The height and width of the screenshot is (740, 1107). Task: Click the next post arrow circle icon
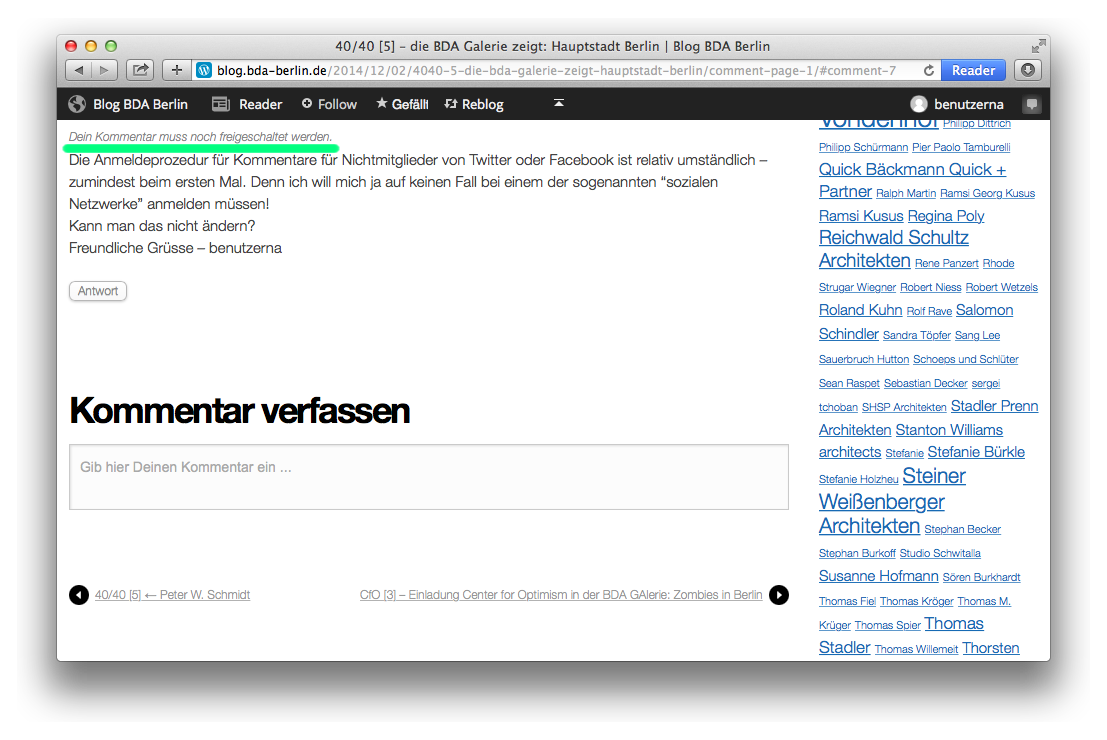coord(778,595)
